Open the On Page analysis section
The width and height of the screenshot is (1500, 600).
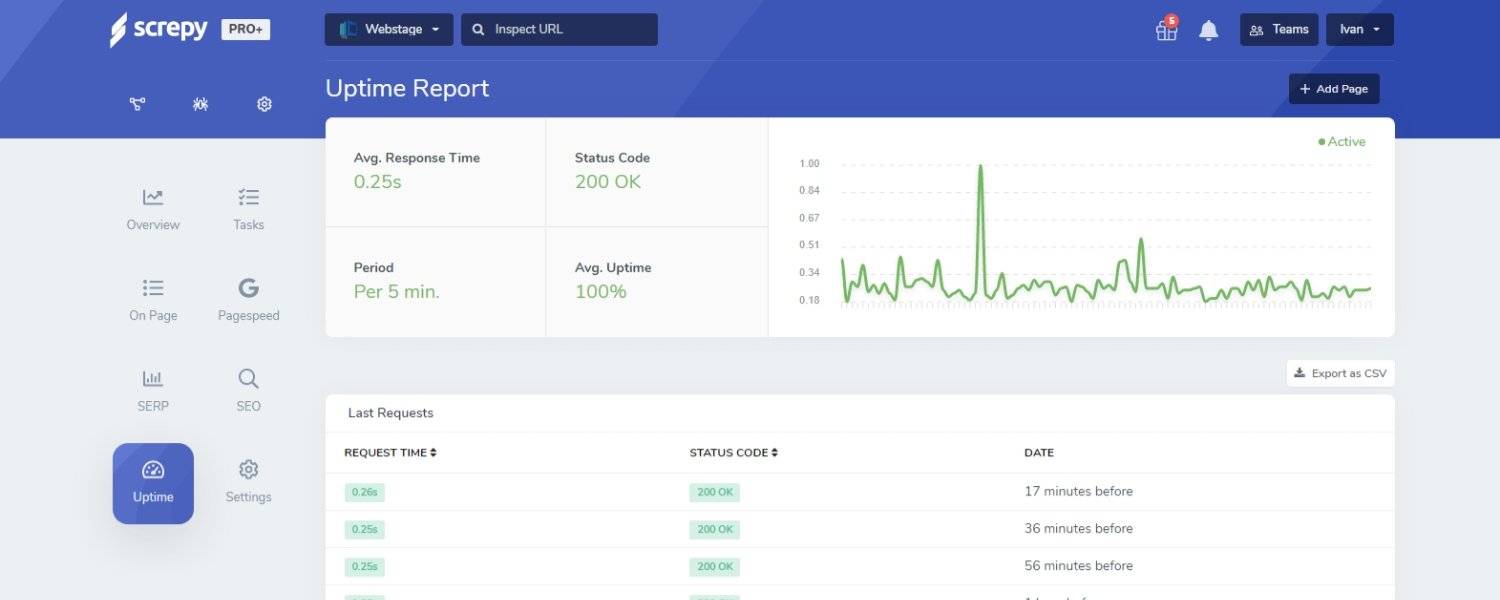[x=152, y=297]
